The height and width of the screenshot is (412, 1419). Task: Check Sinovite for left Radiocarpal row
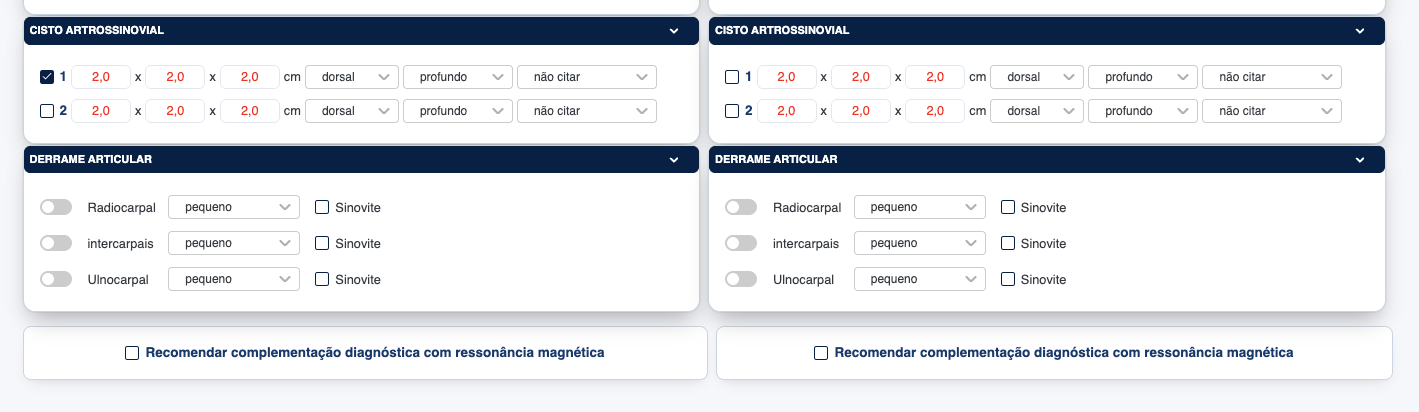(x=322, y=207)
